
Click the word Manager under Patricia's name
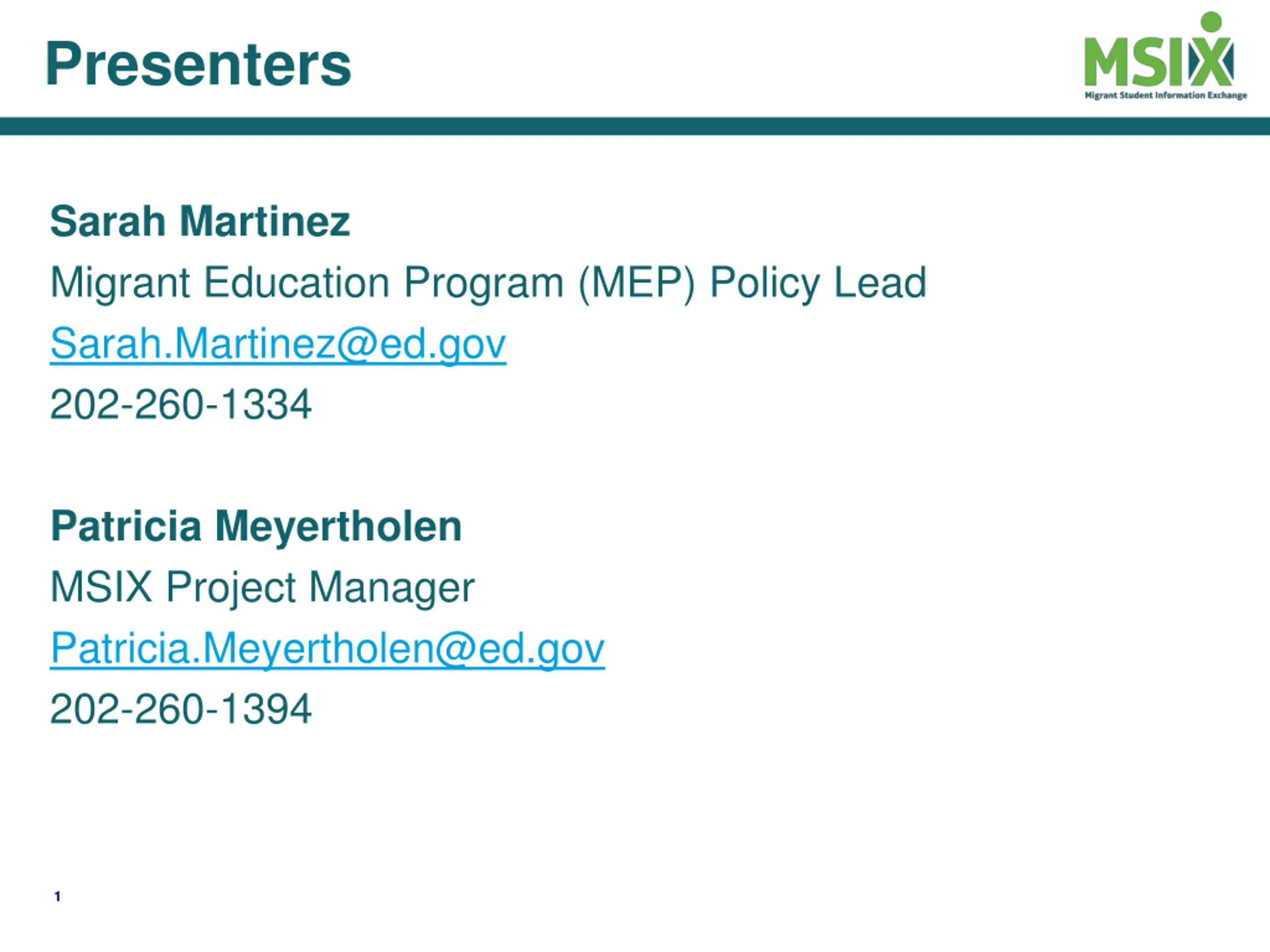click(392, 588)
